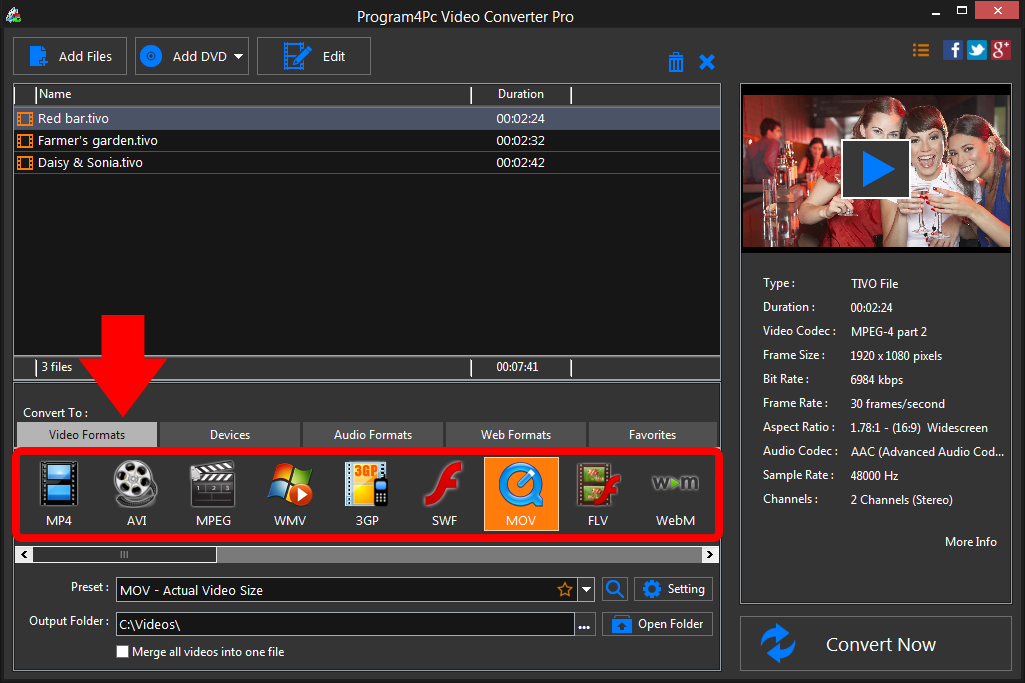Open the Web Formats tab
1025x683 pixels.
pos(516,435)
